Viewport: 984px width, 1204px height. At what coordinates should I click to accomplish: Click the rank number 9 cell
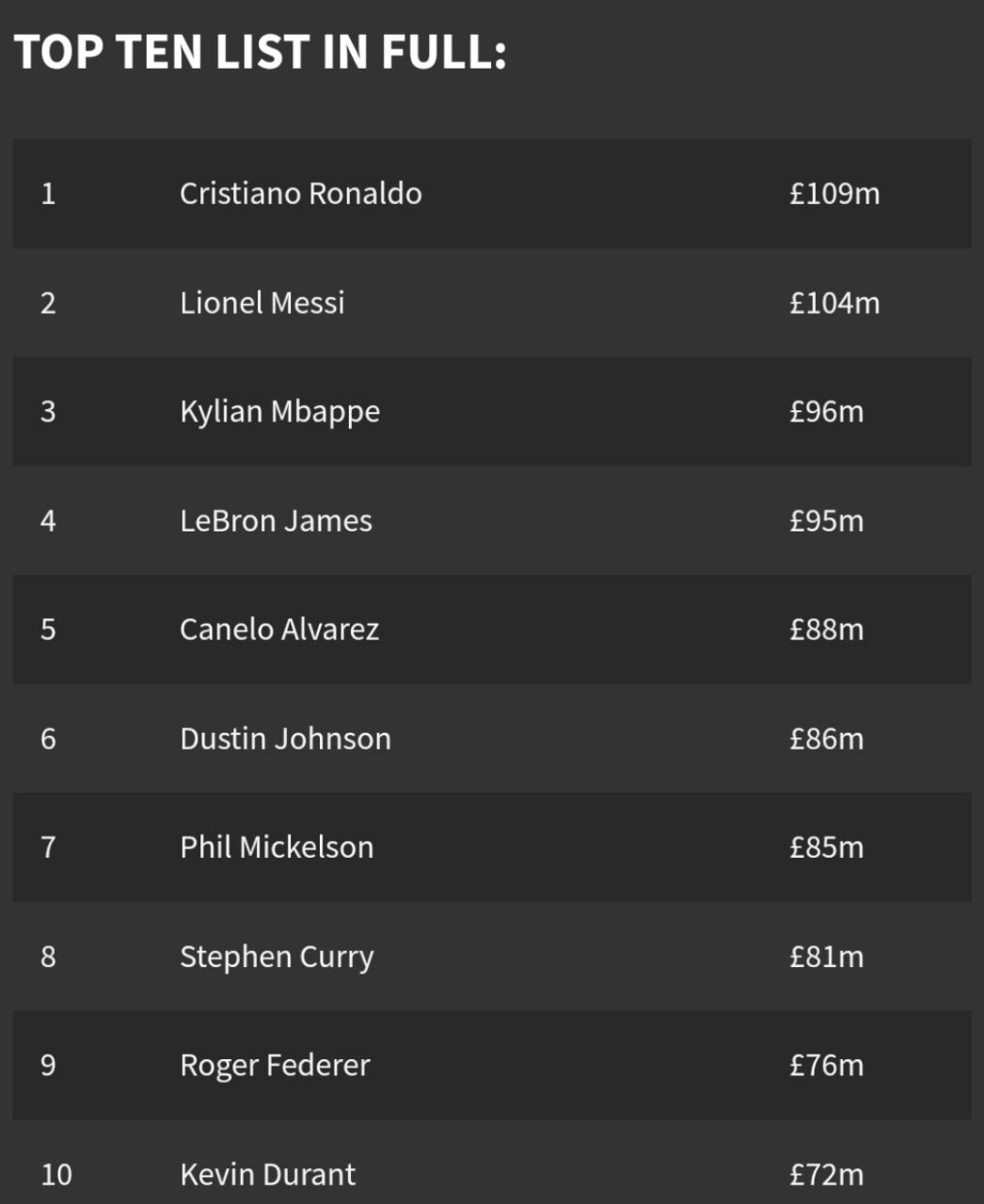pos(49,1066)
